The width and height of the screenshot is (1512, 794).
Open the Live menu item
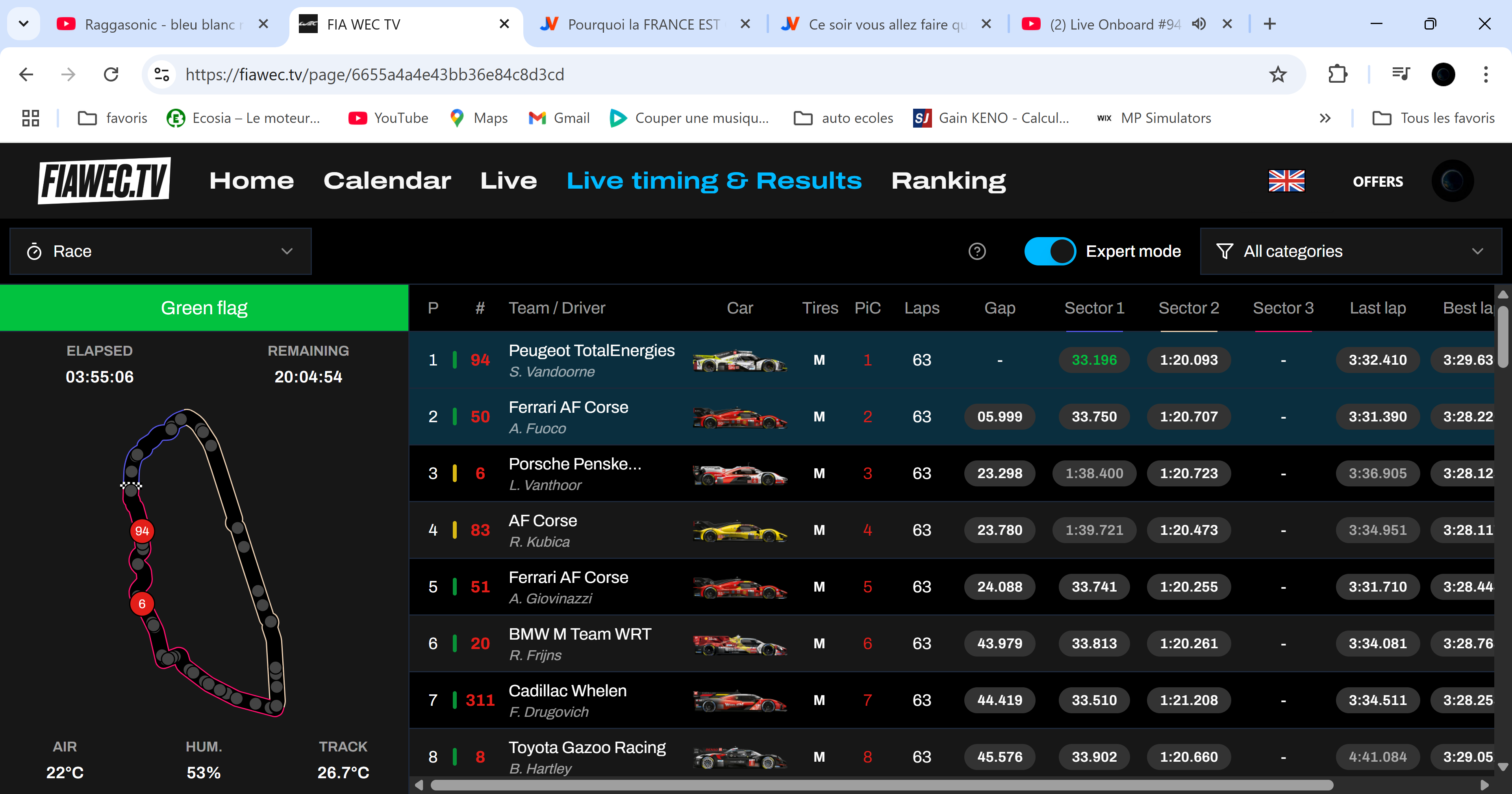pyautogui.click(x=508, y=181)
